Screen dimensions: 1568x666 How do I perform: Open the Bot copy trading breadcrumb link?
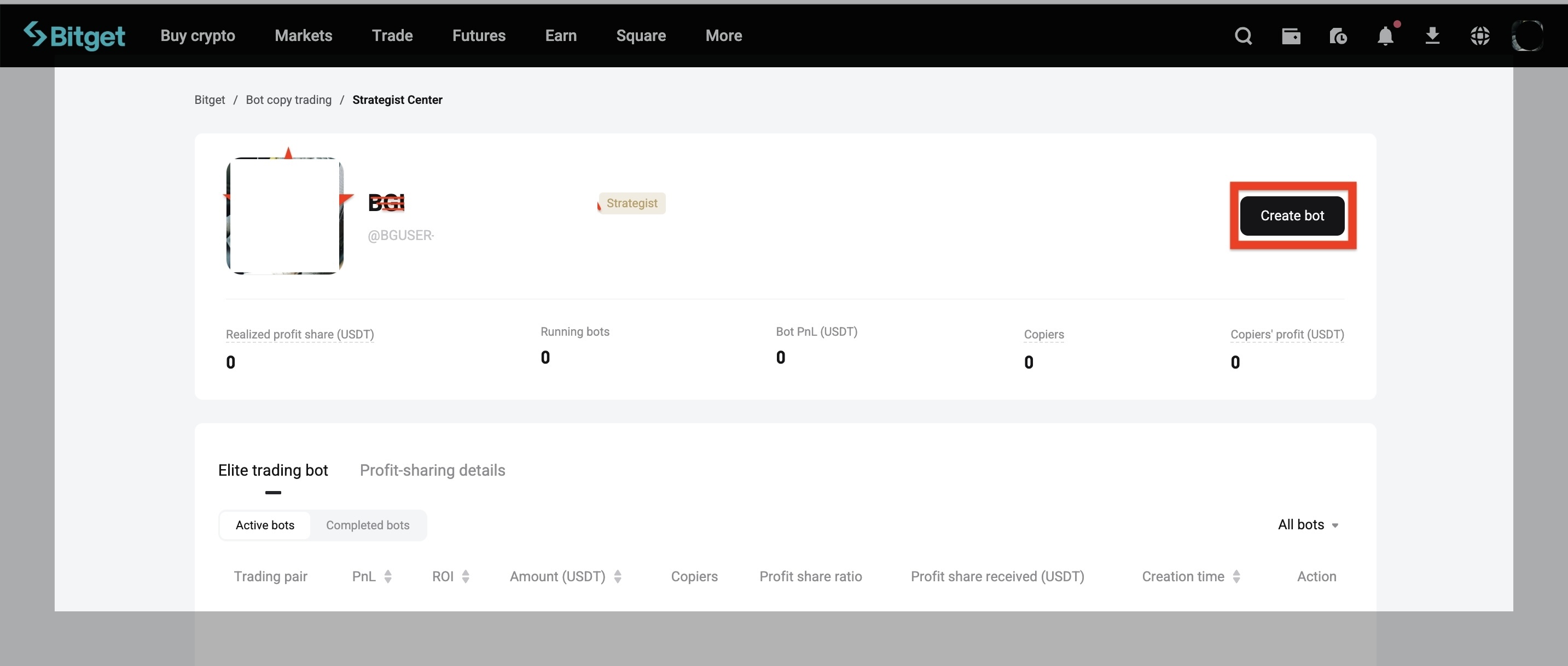tap(288, 99)
